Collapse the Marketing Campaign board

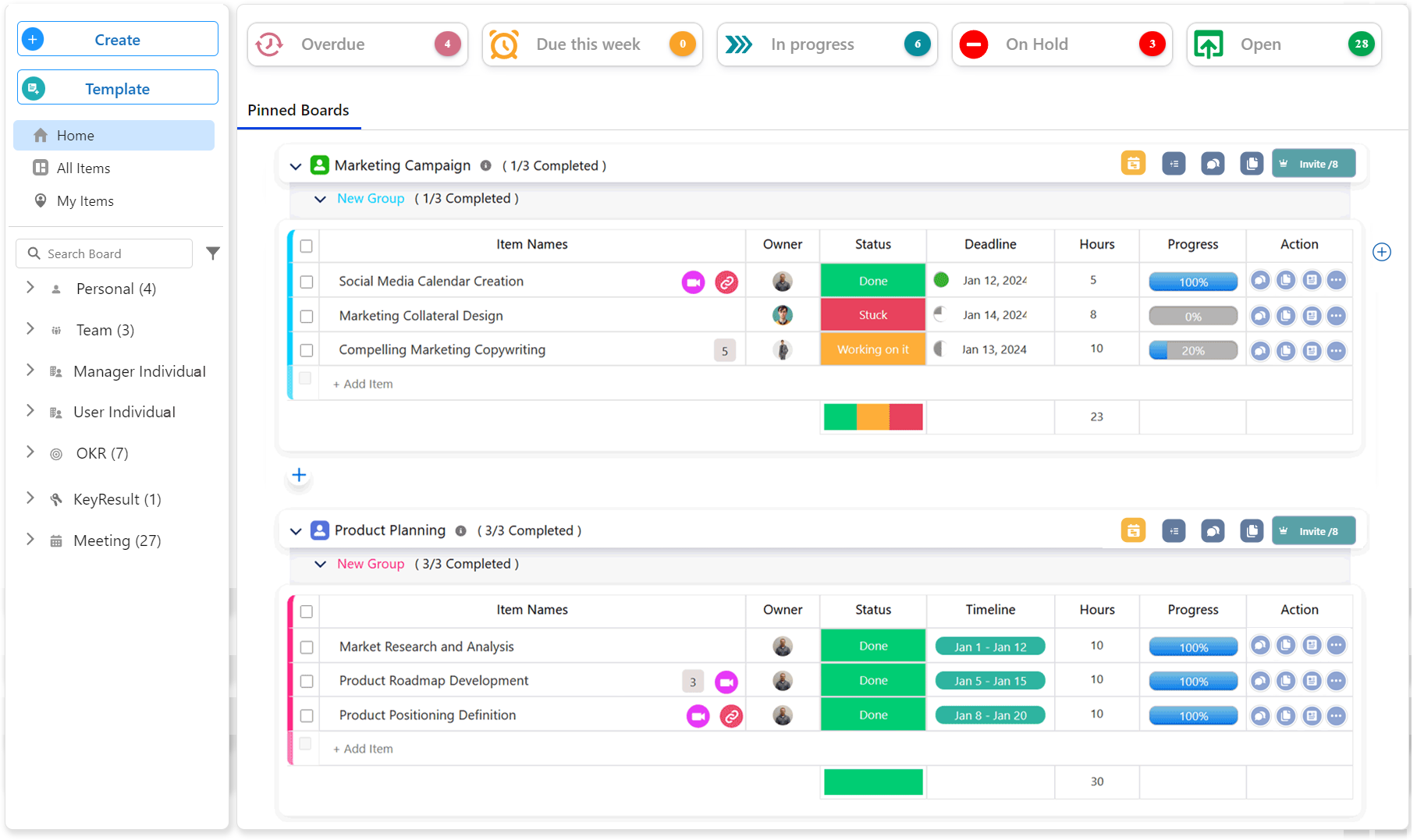(x=295, y=166)
